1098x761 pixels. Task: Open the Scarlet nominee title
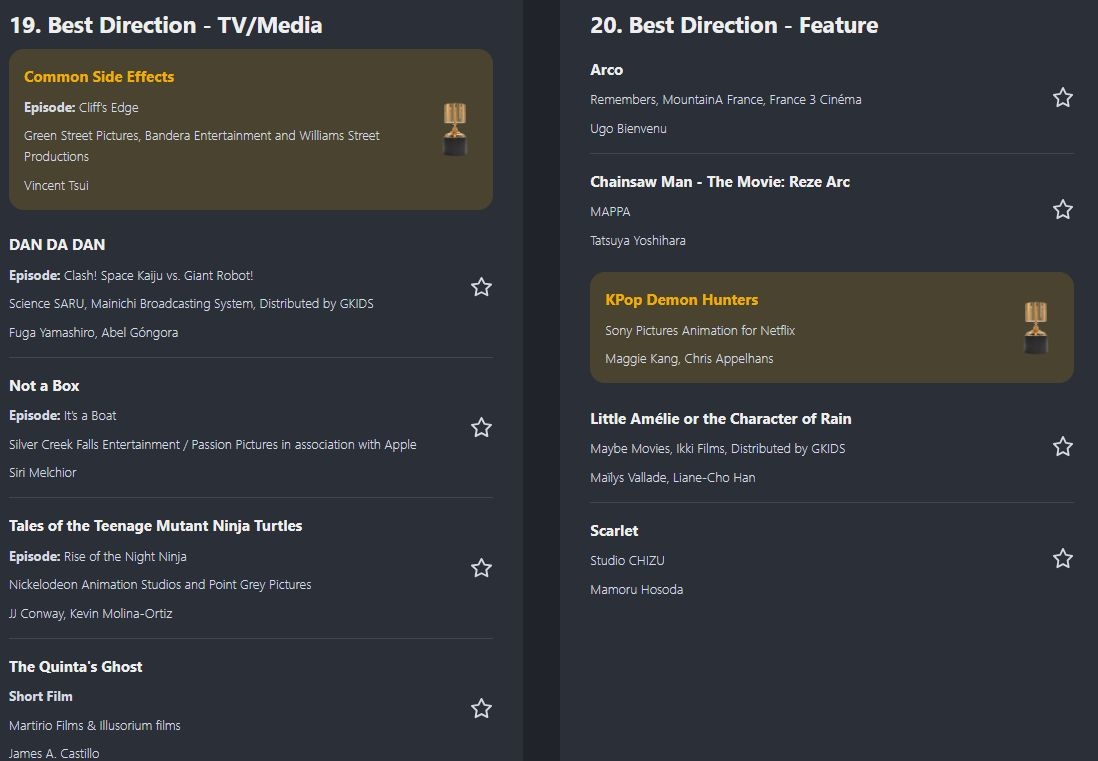(614, 531)
